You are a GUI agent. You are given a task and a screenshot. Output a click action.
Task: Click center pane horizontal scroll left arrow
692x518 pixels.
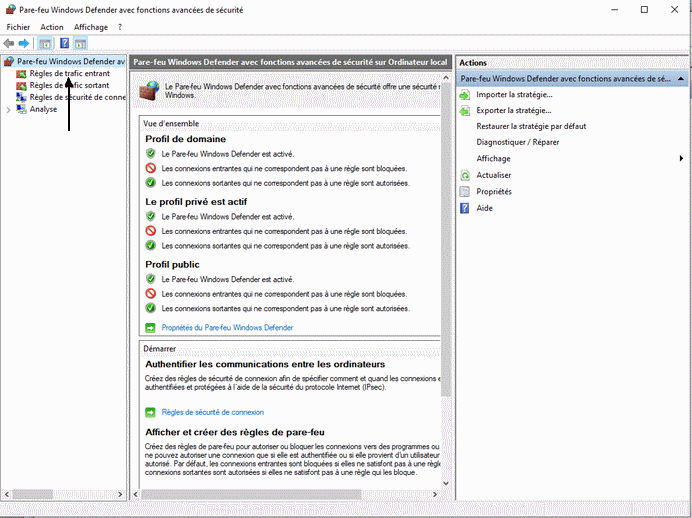tap(136, 494)
